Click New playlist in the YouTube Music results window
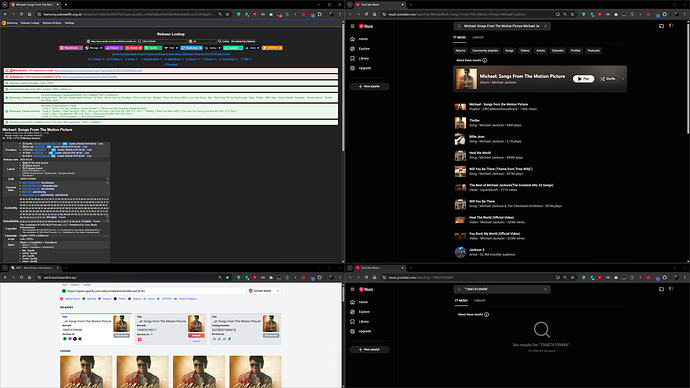The height and width of the screenshot is (388, 690). pos(369,86)
